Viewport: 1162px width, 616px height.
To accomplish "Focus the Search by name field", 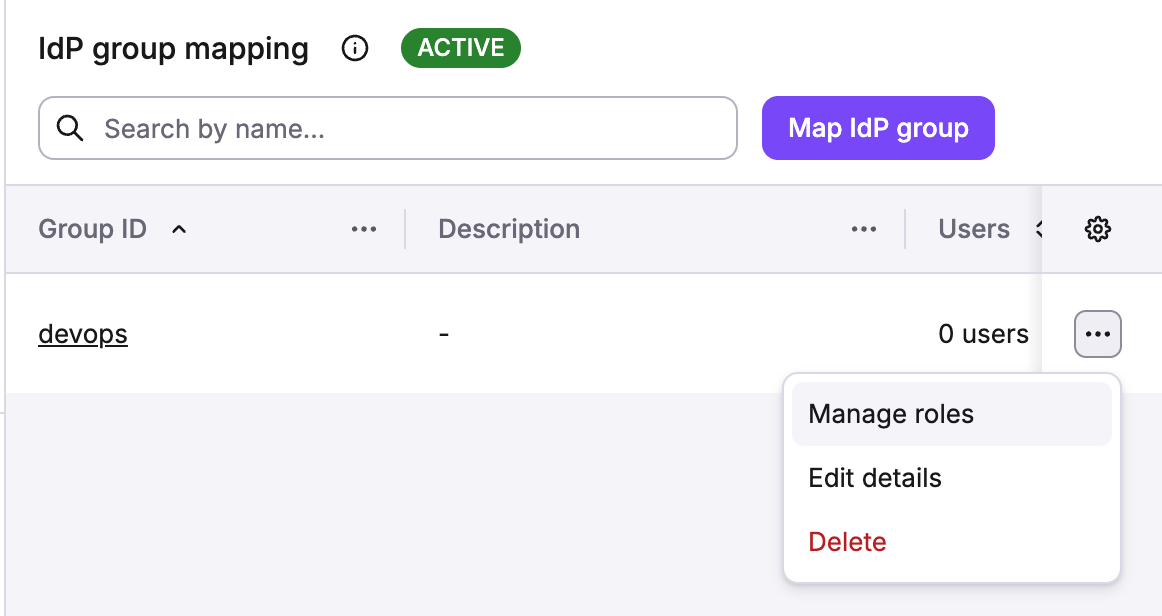I will (400, 128).
